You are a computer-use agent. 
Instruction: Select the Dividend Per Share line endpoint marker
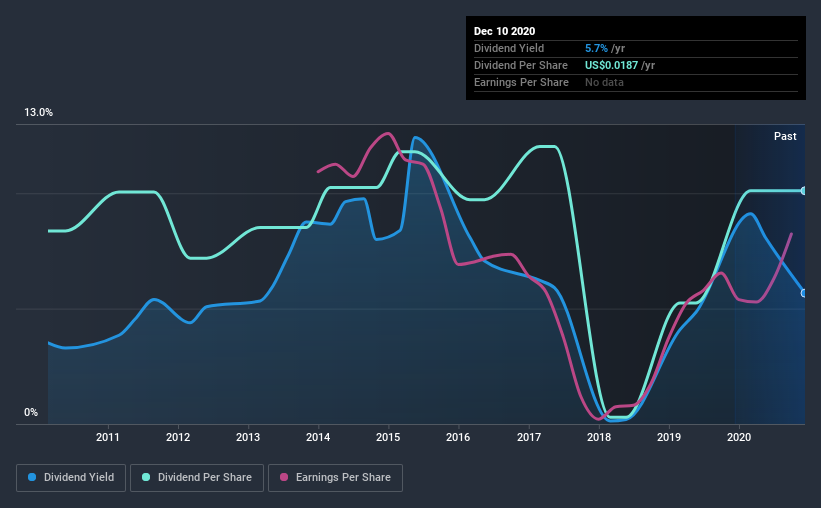coord(803,191)
